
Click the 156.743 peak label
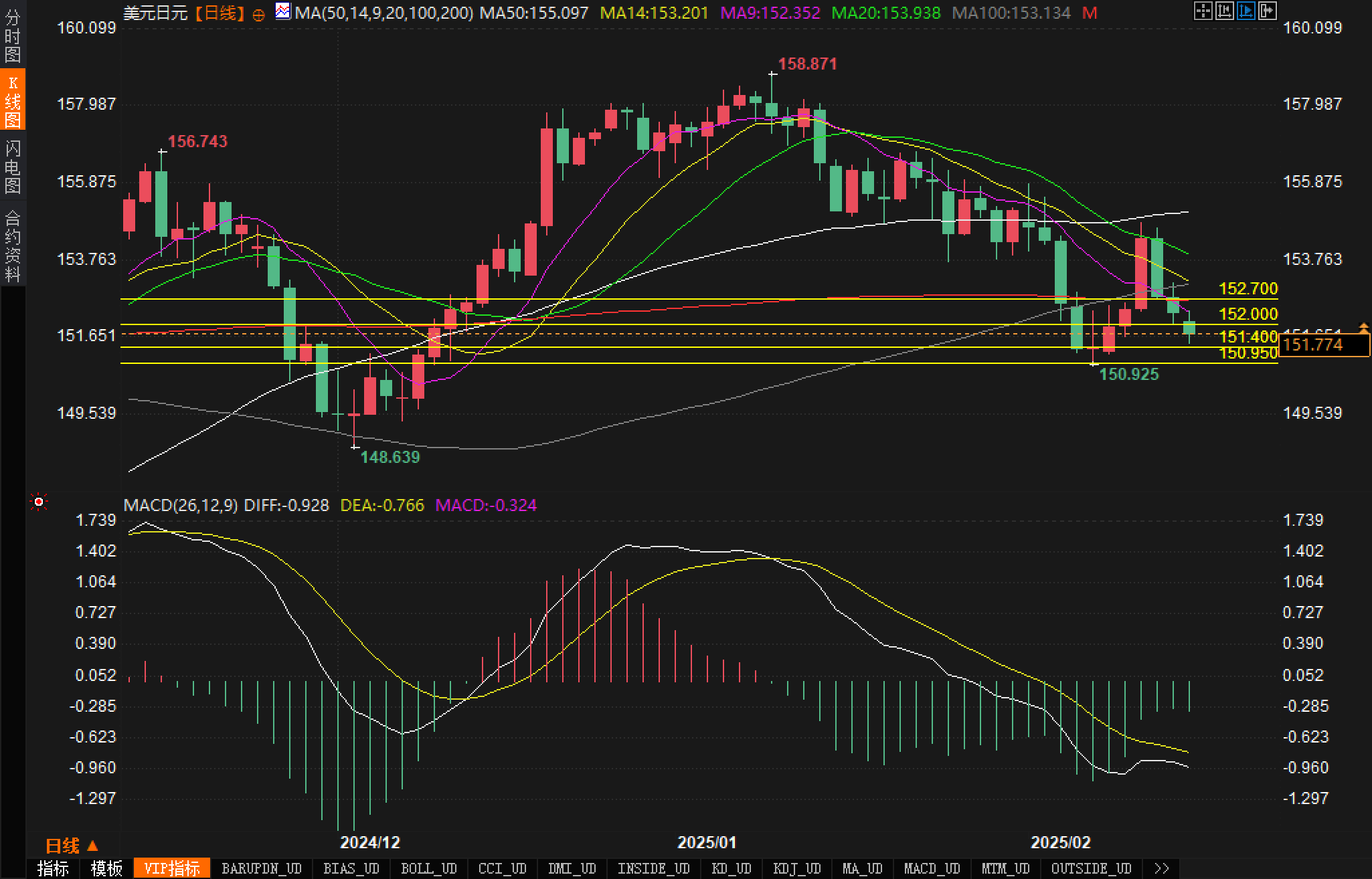pos(197,141)
